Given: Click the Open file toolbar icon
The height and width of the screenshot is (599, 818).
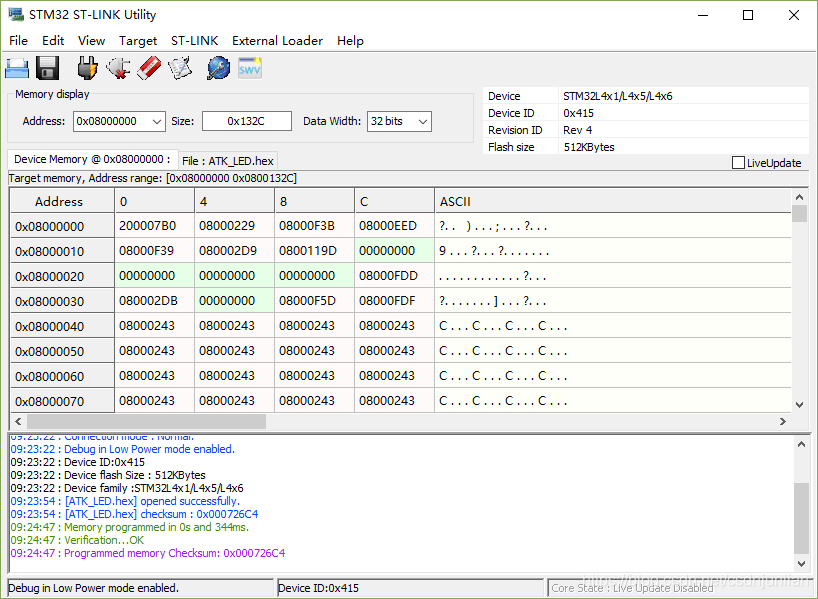Looking at the screenshot, I should pyautogui.click(x=17, y=68).
